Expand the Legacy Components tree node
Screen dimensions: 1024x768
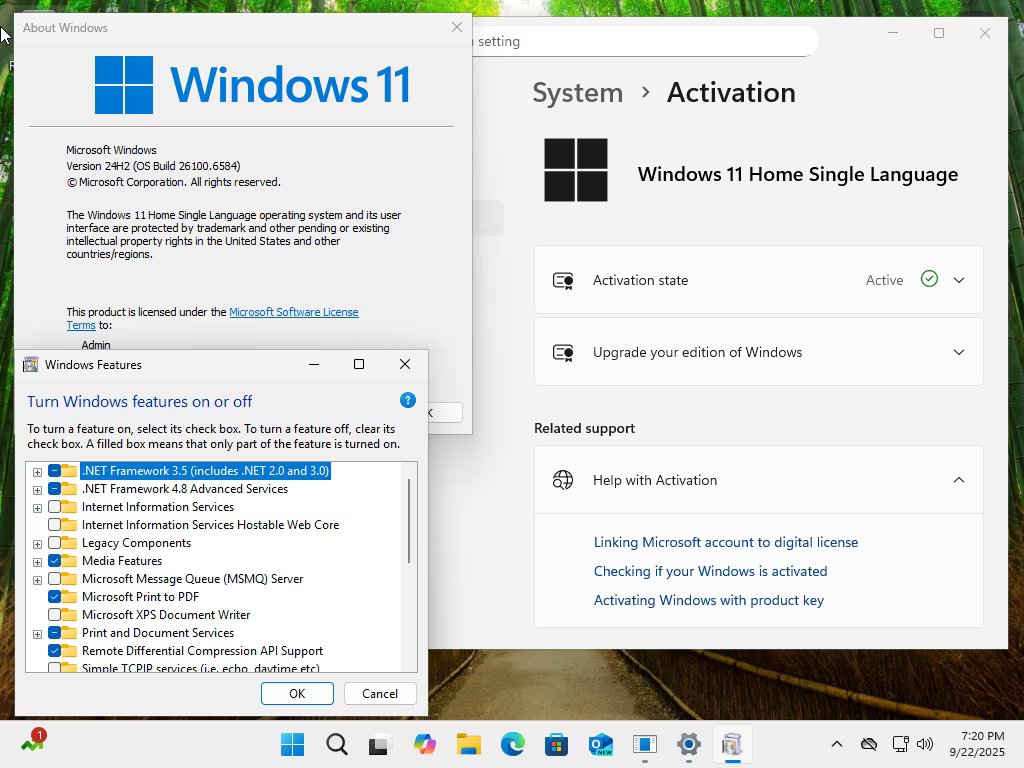(x=37, y=543)
